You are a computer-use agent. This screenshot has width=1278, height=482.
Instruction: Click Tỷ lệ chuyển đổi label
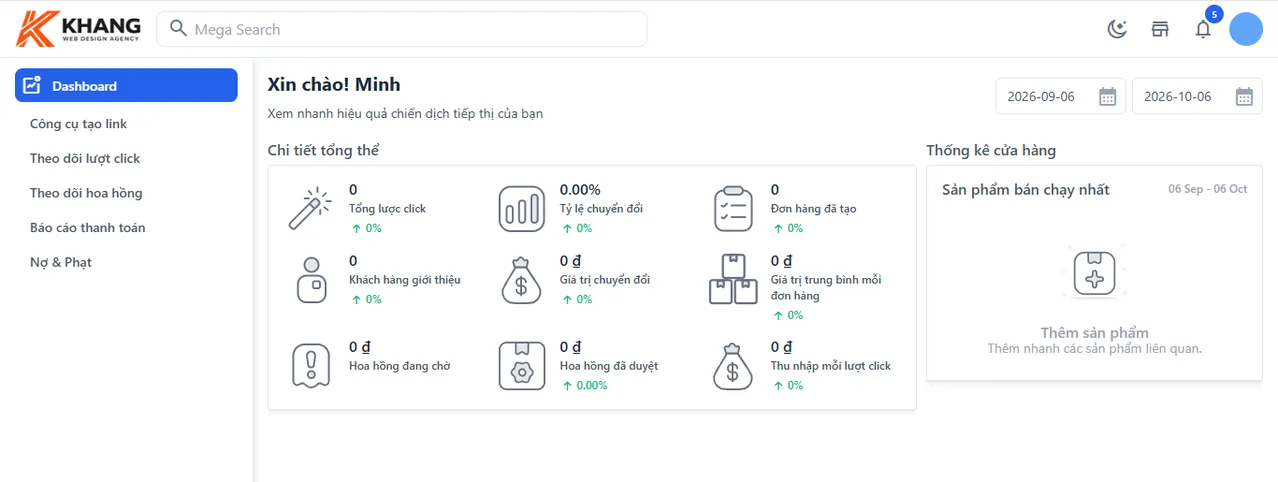(x=601, y=209)
